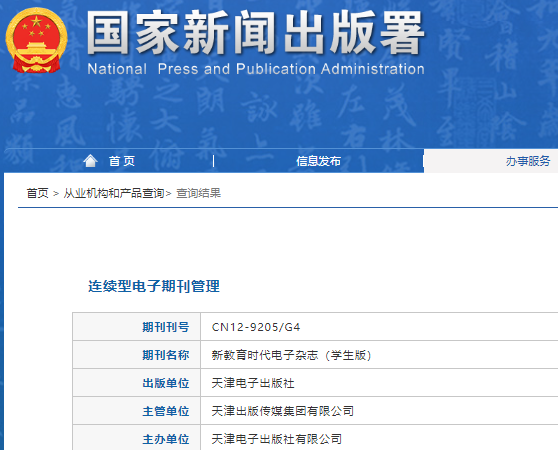Click National Press and Publication Administration text

click(x=256, y=69)
